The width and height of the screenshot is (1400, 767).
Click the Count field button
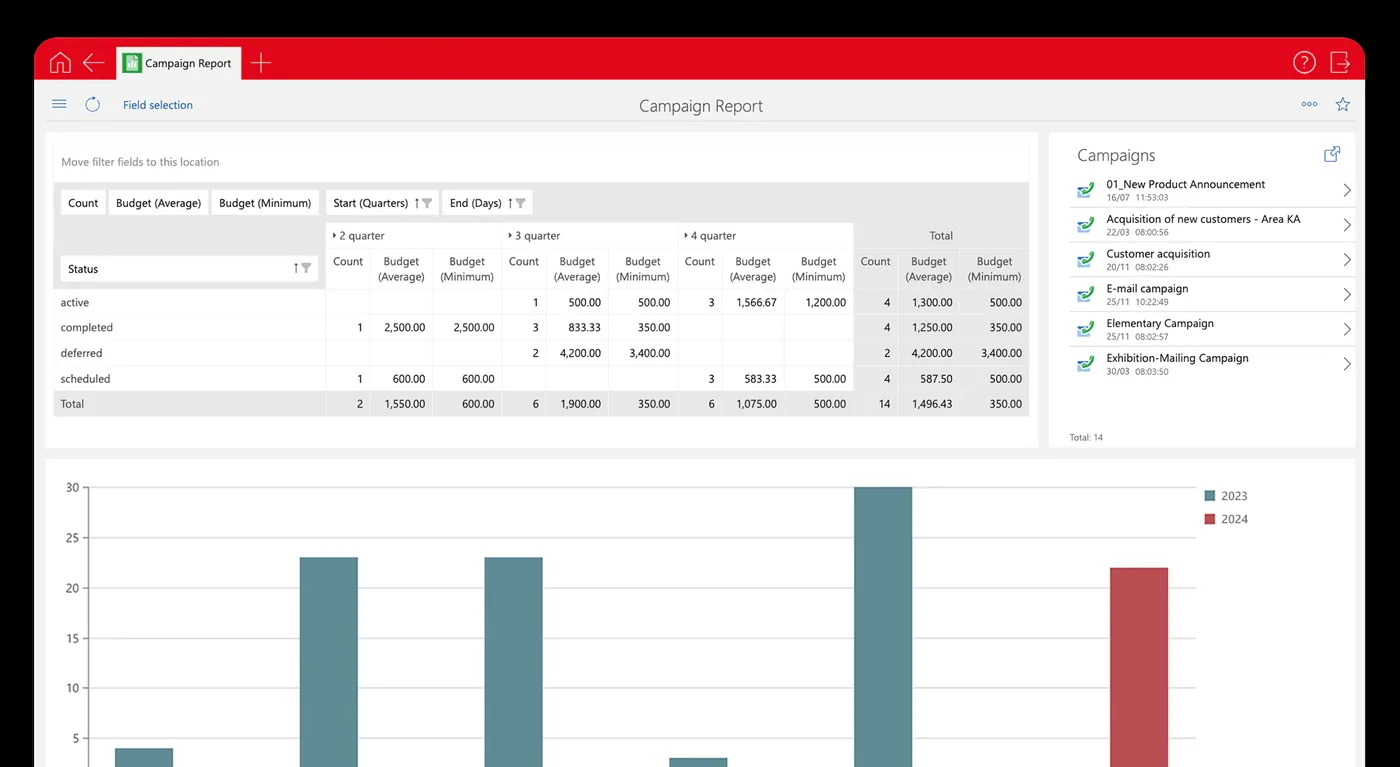point(83,203)
